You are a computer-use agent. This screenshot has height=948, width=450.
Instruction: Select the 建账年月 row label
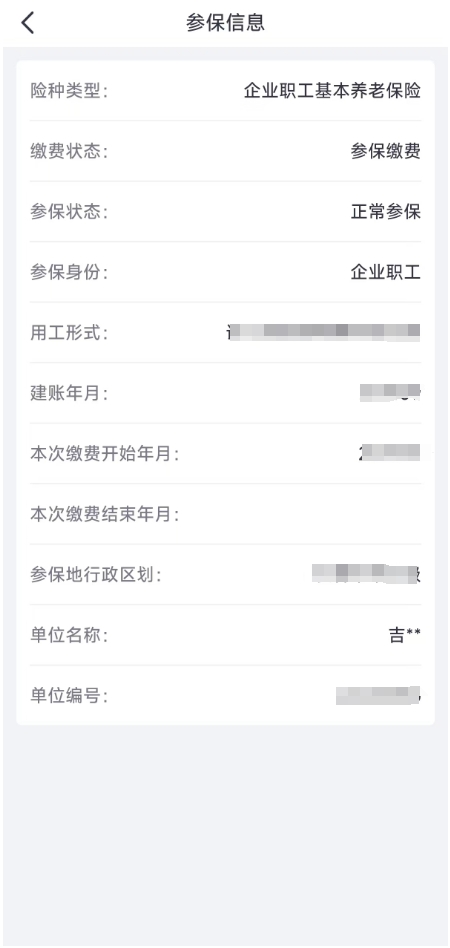[x=68, y=393]
